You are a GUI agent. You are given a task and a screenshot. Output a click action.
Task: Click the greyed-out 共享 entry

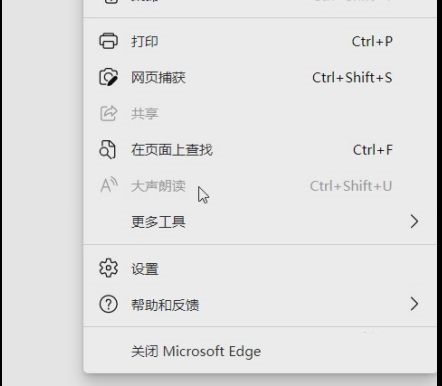260,114
